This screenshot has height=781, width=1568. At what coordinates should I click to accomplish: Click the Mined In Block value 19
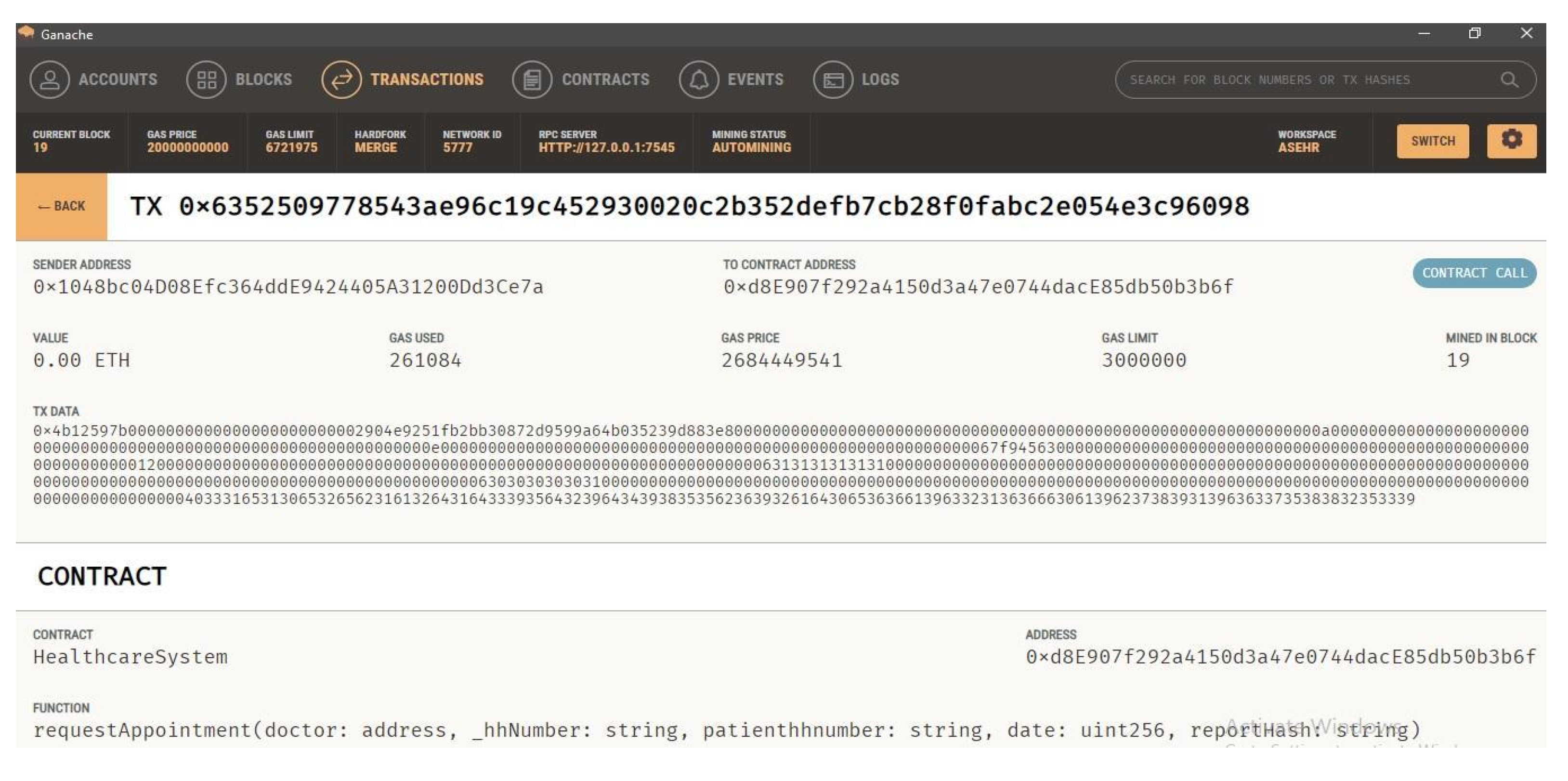click(1458, 361)
